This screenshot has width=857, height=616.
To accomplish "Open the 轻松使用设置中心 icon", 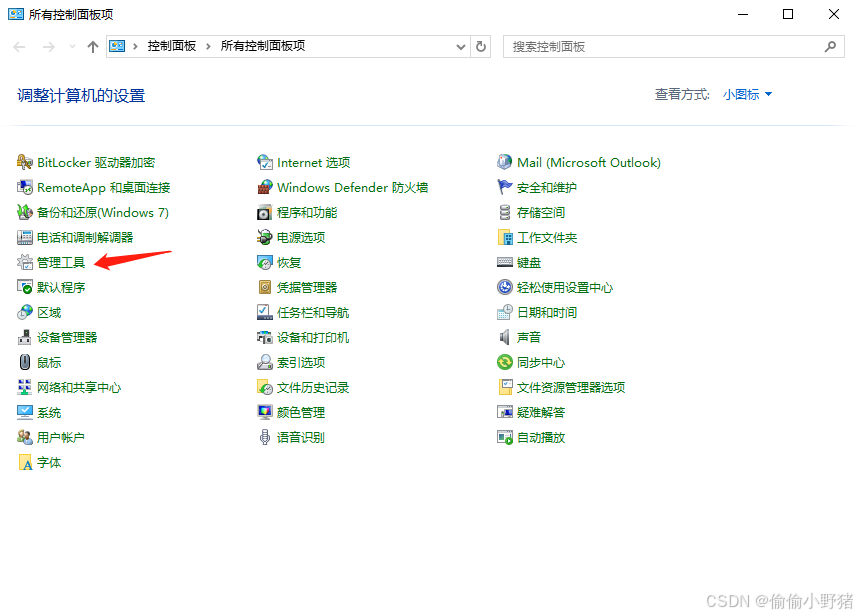I will tap(504, 287).
